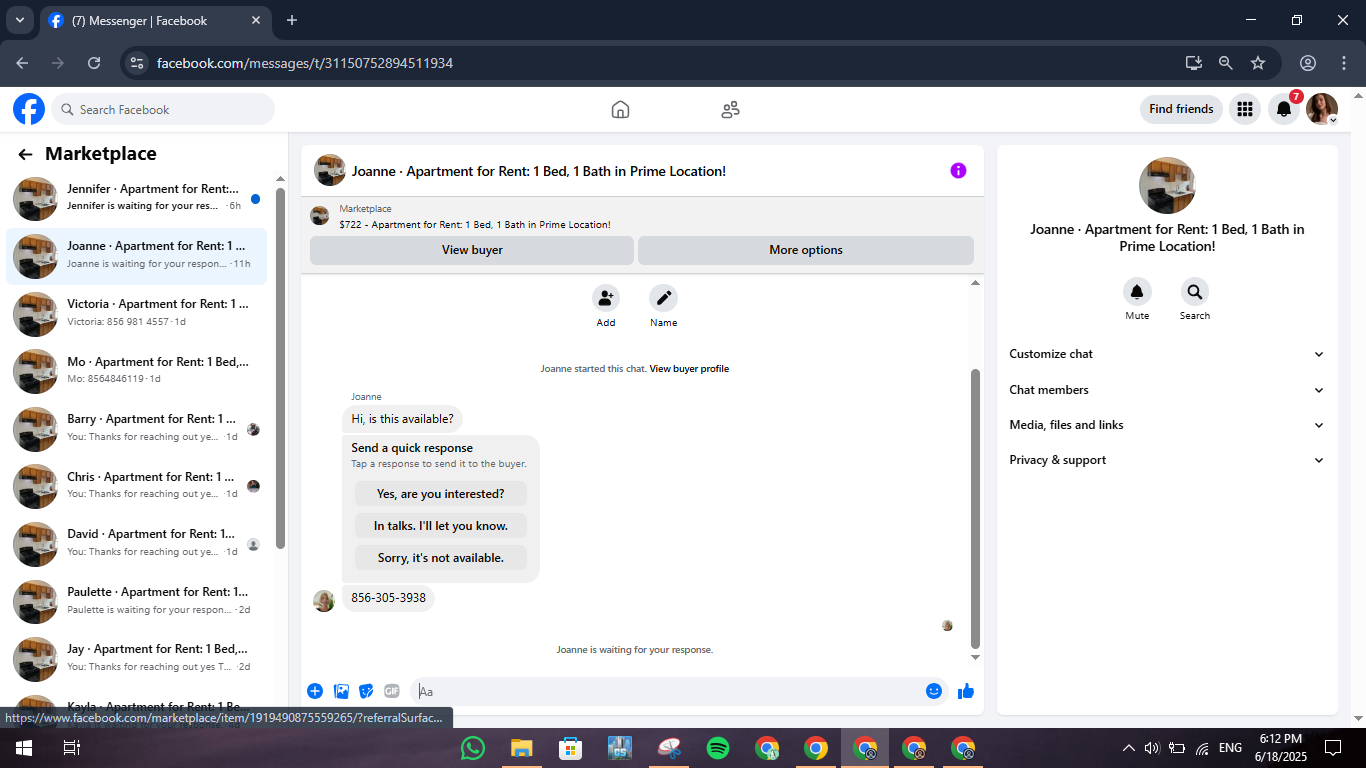The image size is (1366, 768).
Task: Click the chat messages vertical scrollbar
Action: click(x=975, y=510)
